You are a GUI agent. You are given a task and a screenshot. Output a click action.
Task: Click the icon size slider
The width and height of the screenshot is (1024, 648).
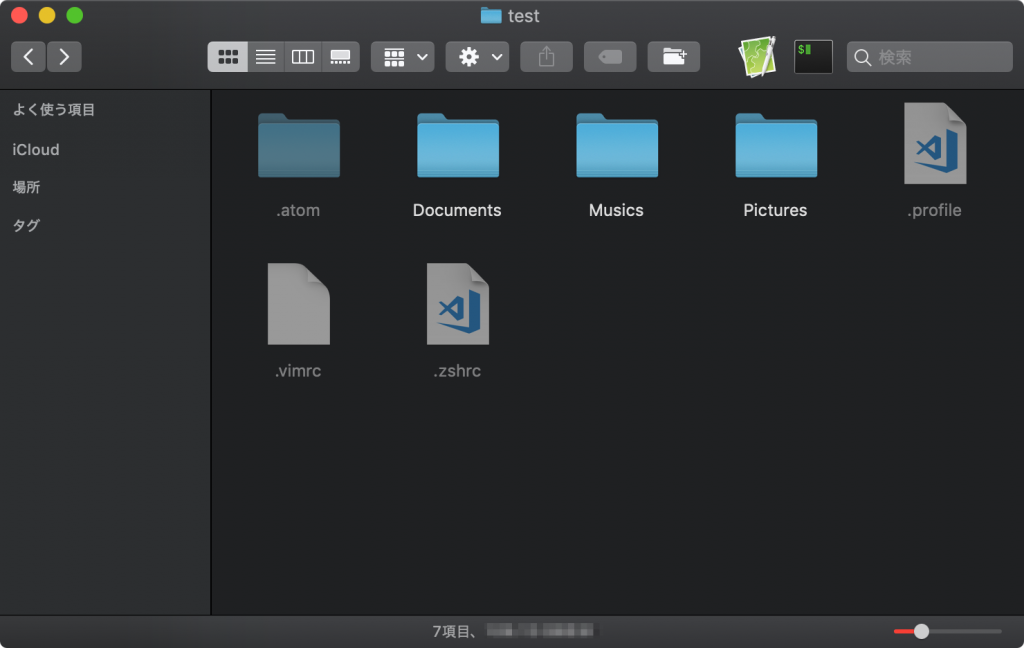click(946, 631)
